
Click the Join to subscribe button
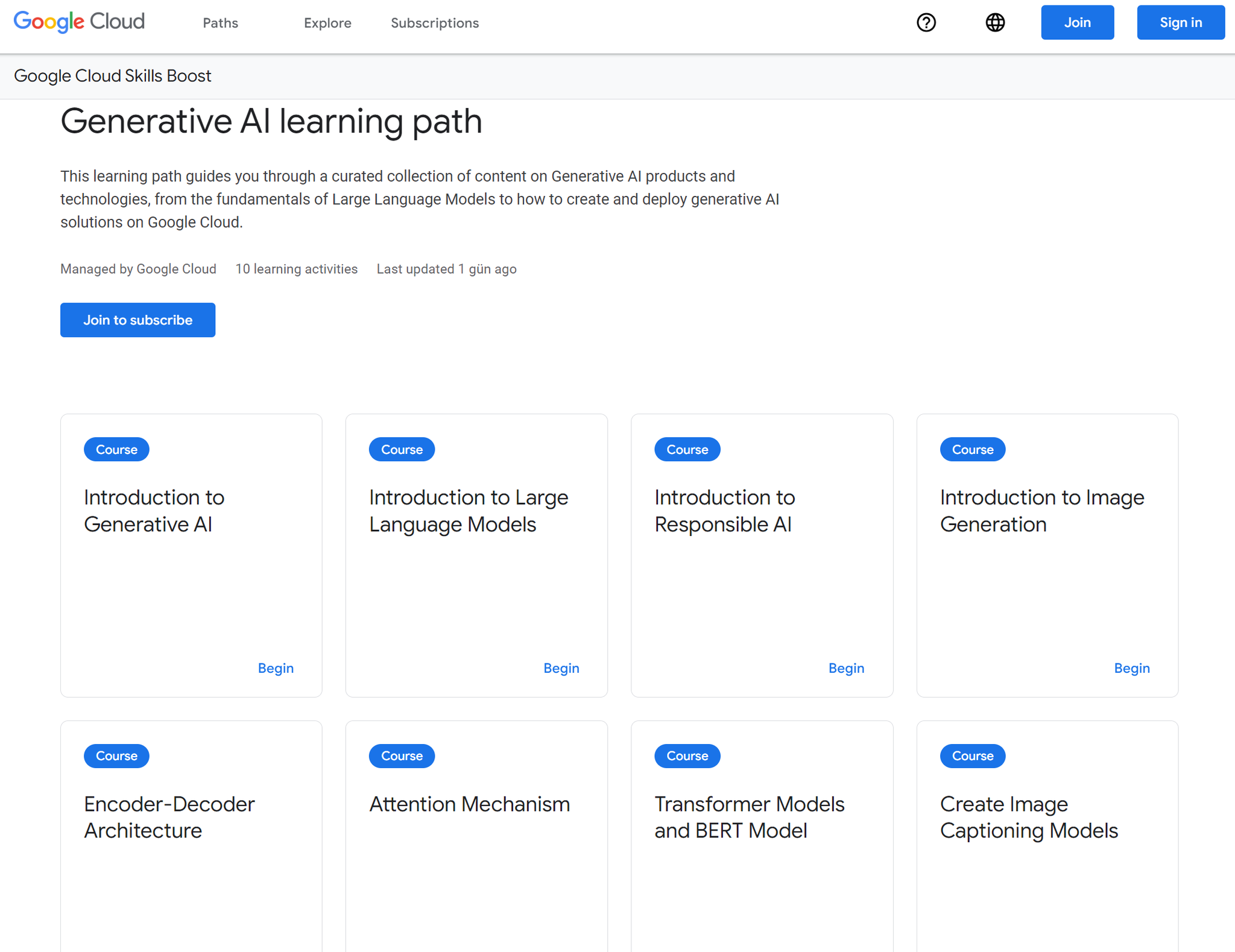(137, 320)
